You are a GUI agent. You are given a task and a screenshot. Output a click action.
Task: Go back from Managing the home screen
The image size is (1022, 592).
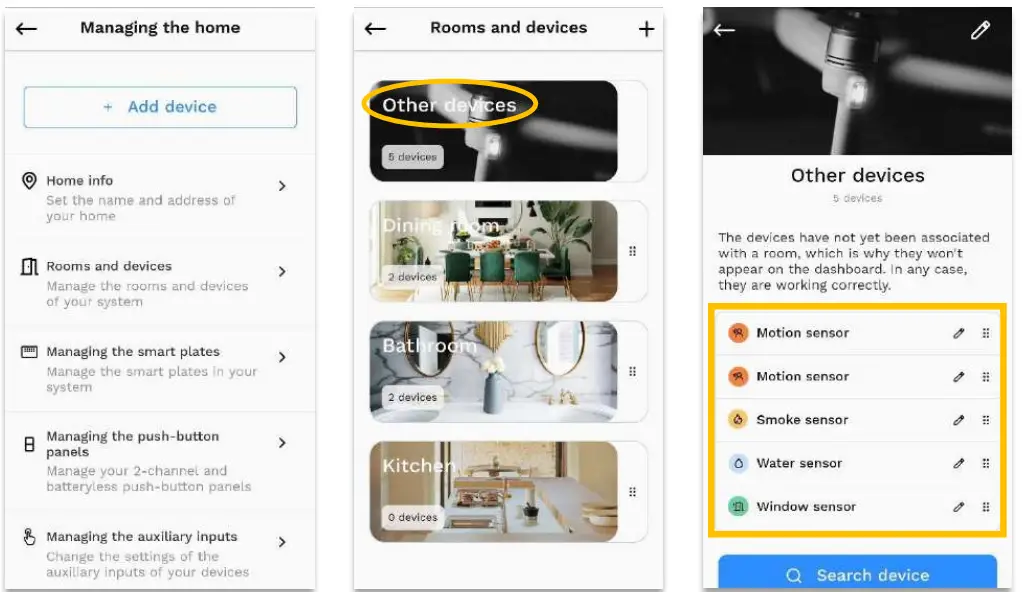point(27,29)
